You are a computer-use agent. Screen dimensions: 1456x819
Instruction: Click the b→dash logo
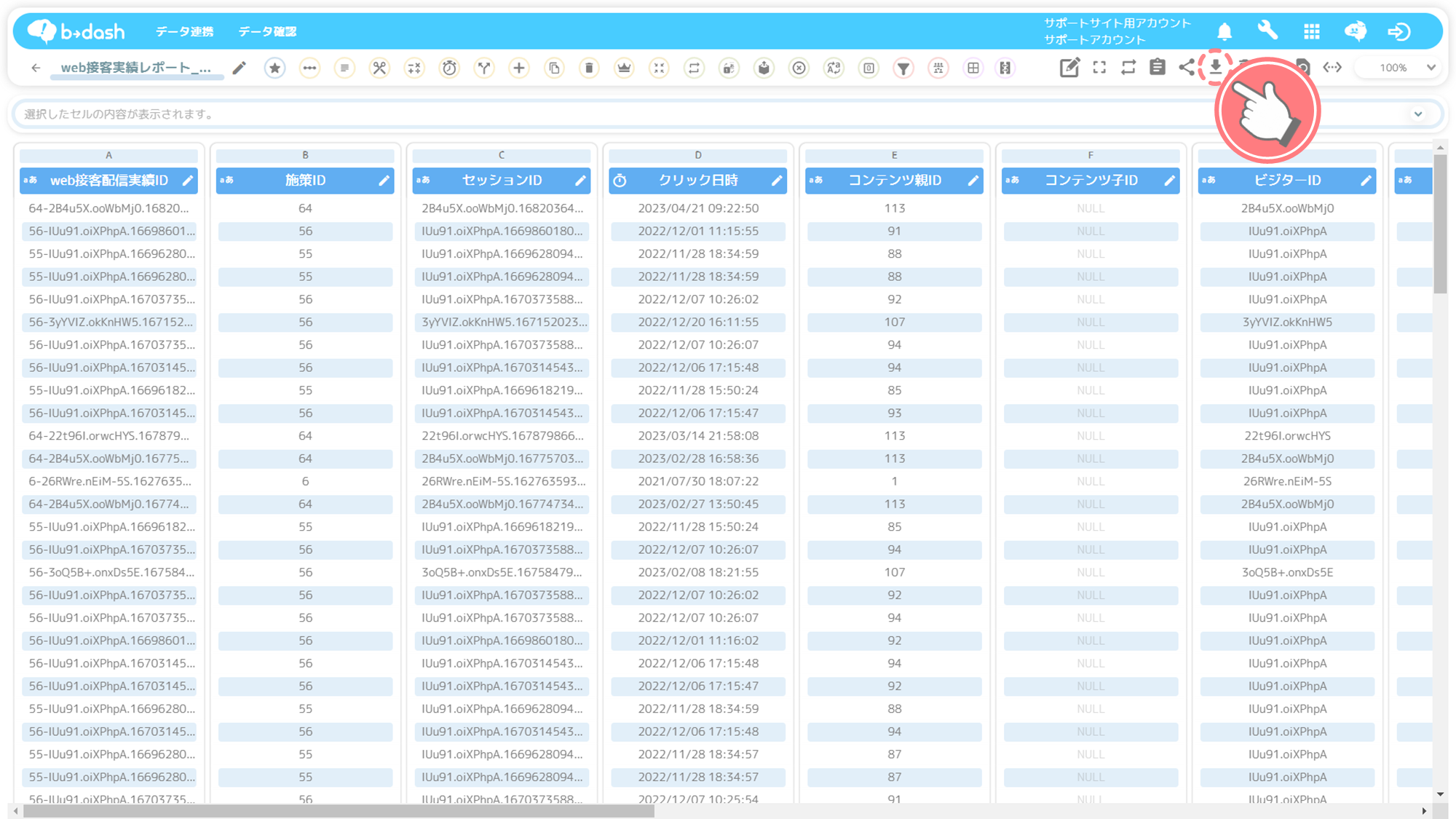[76, 31]
